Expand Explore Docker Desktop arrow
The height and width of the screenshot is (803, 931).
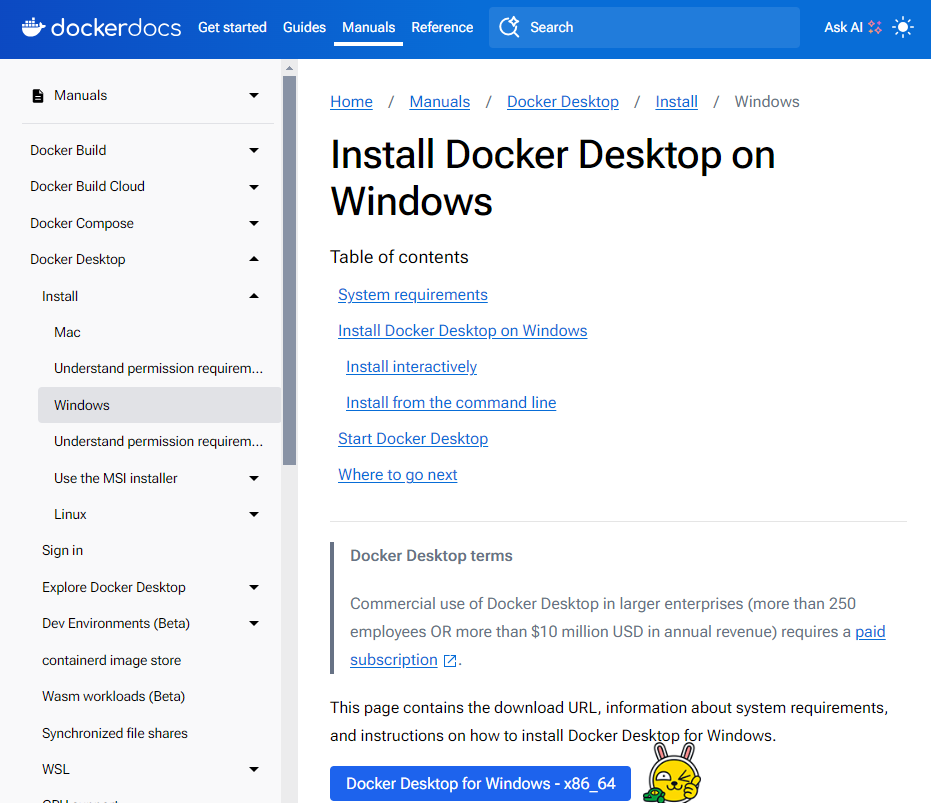[254, 587]
